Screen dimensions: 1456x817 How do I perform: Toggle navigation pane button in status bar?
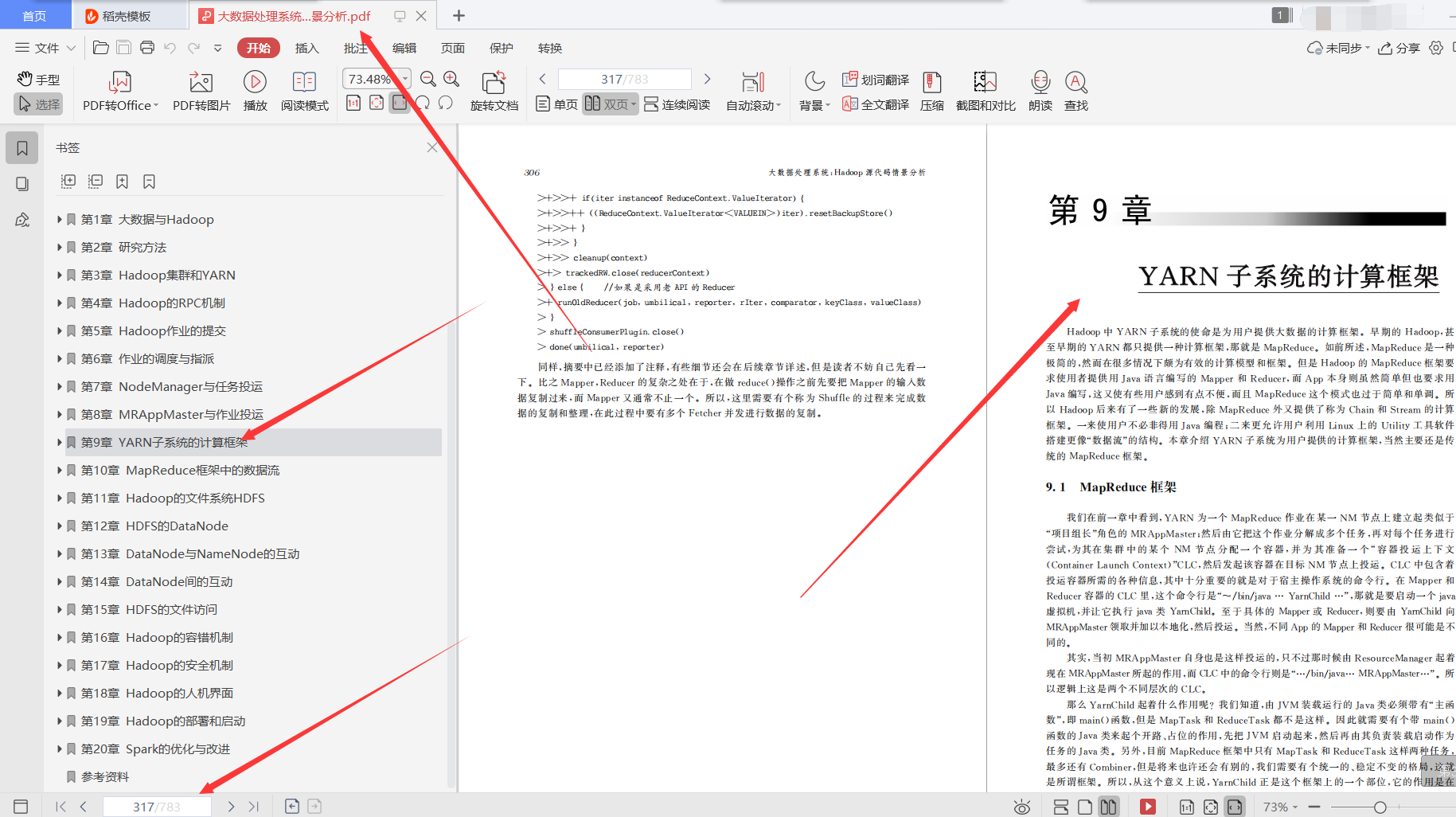(21, 807)
